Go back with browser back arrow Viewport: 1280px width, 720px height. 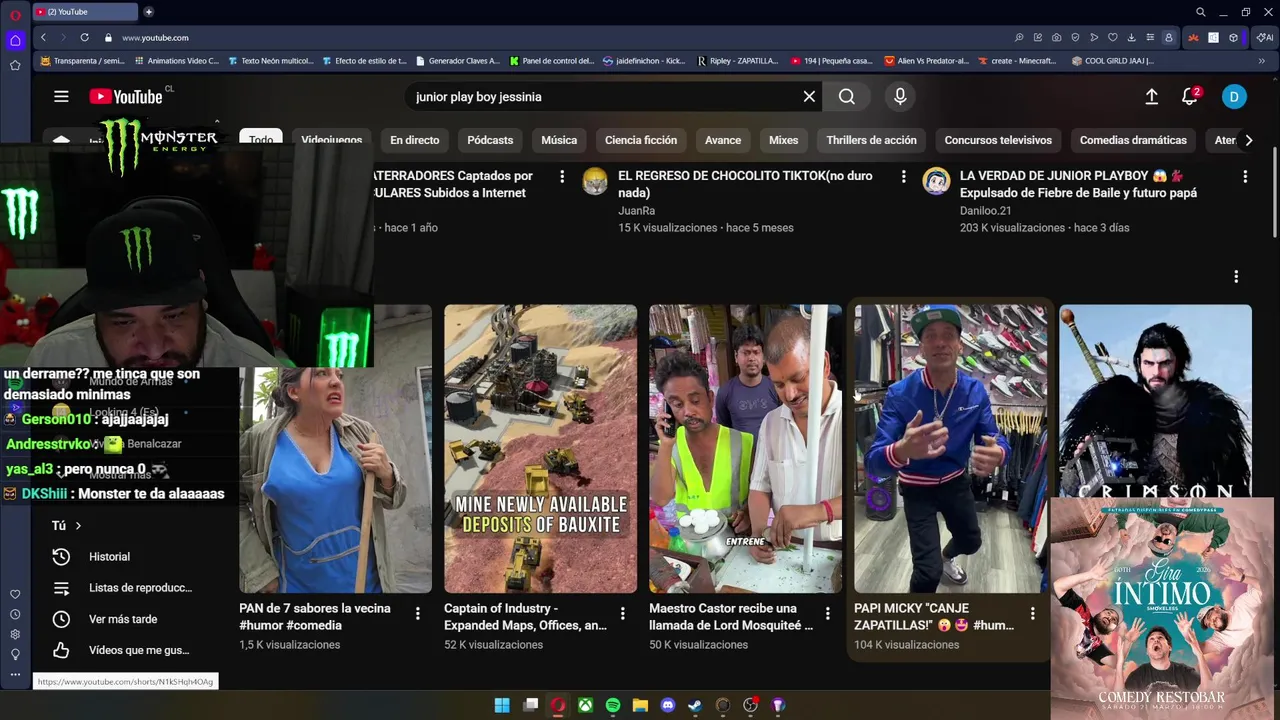43,37
